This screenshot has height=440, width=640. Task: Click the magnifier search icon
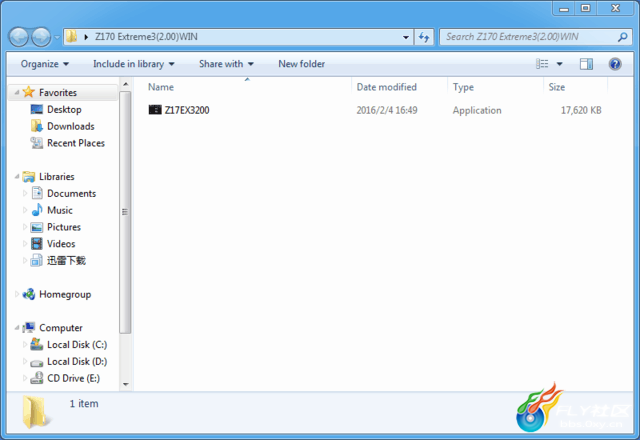[x=622, y=37]
